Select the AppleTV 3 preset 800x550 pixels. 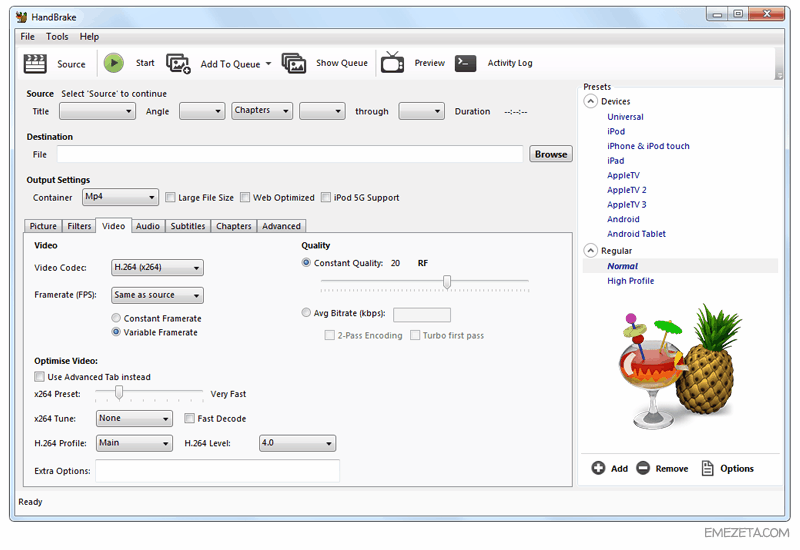point(627,205)
